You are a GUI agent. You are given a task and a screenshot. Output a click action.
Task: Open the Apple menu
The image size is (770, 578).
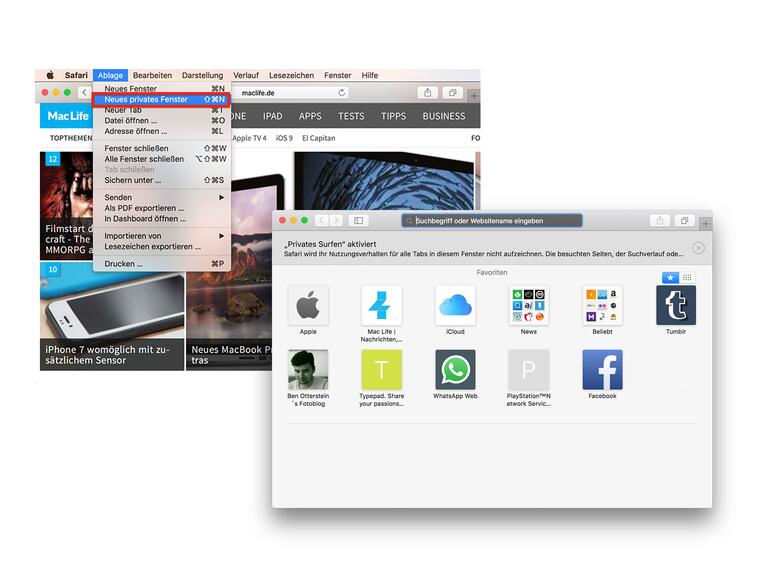click(50, 75)
